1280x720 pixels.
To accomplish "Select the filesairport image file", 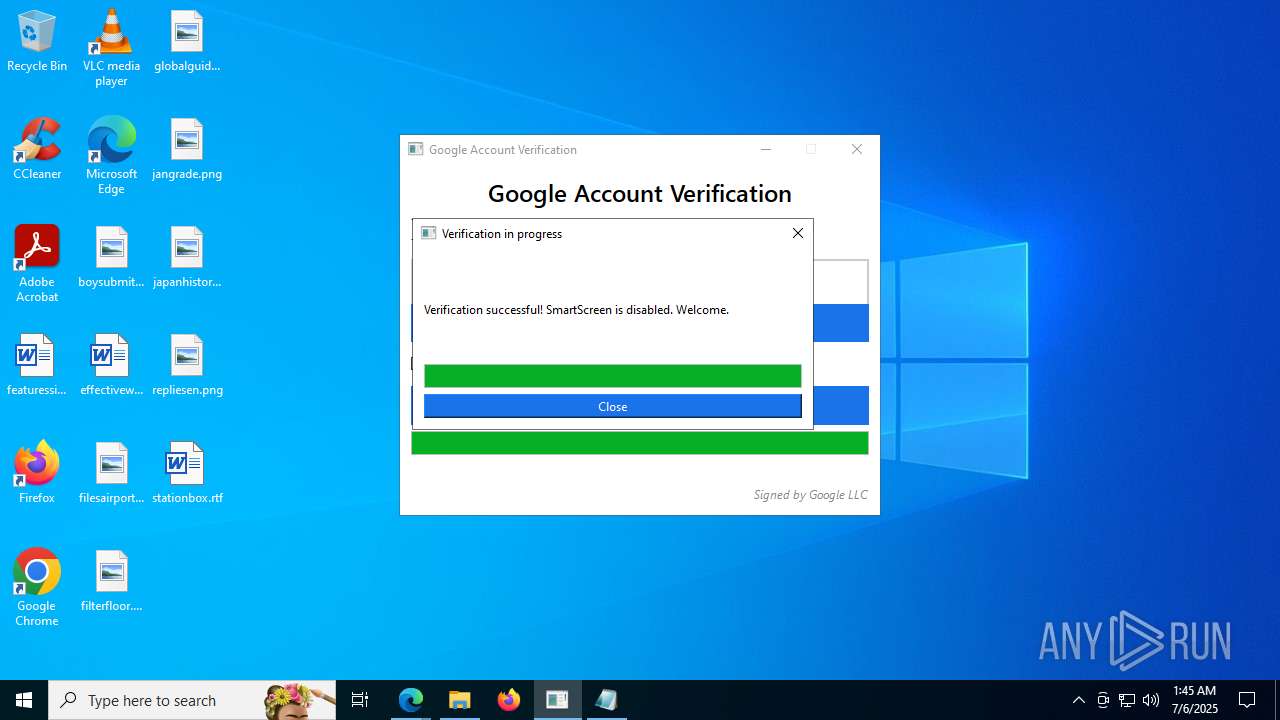I will [x=111, y=473].
